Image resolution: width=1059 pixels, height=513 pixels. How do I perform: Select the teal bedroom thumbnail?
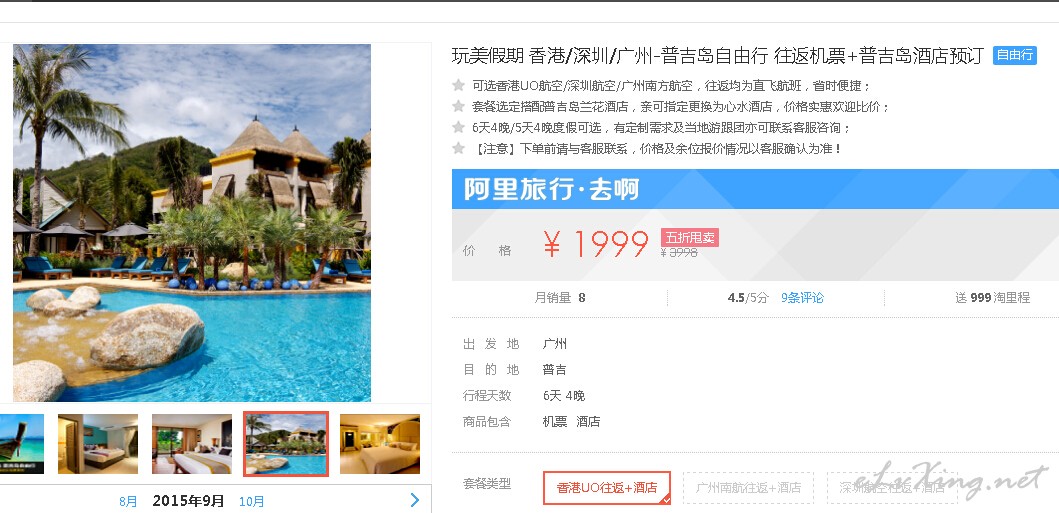(x=98, y=443)
